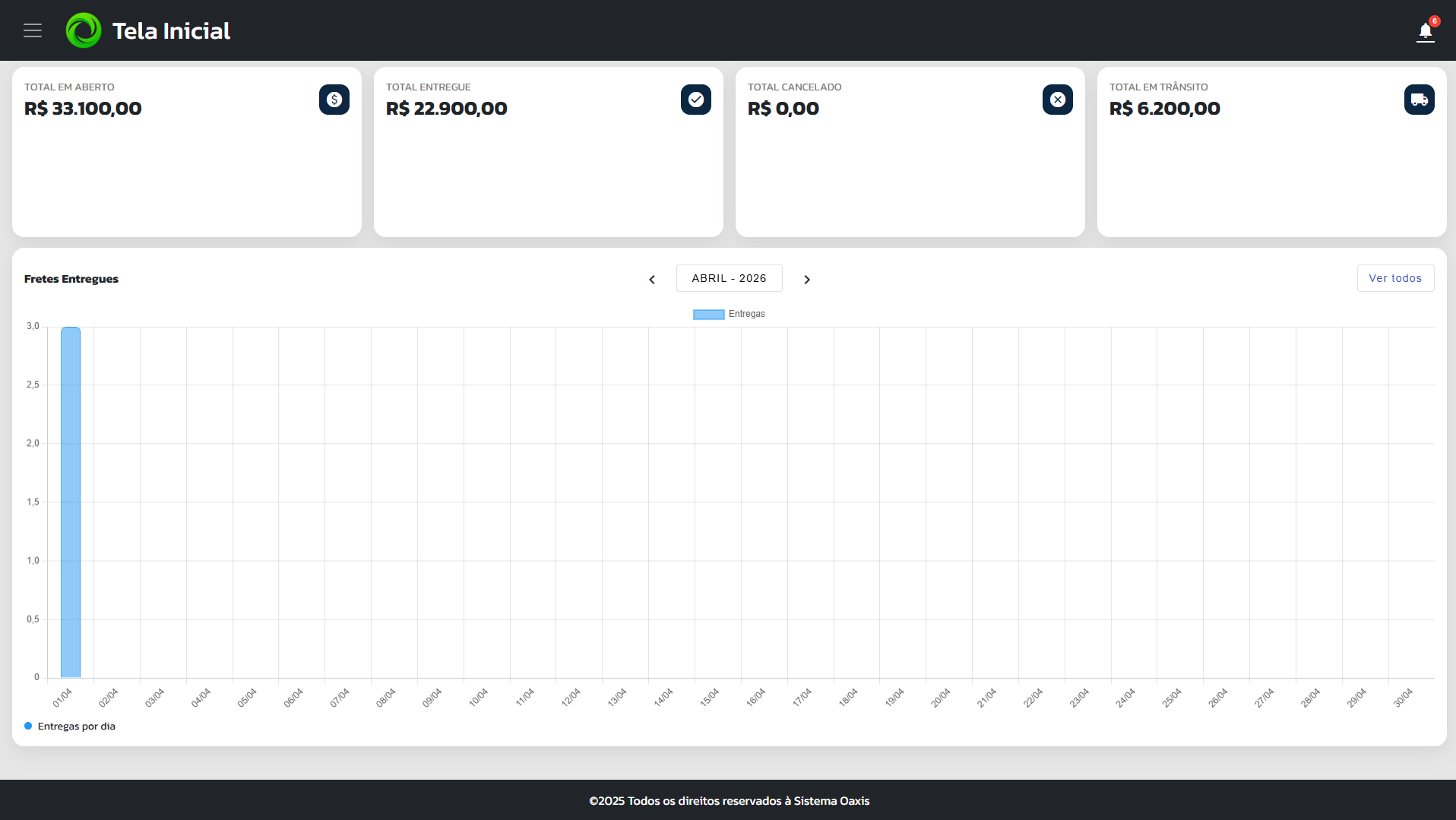Select the checkmark icon on Total Entregue card
1456x820 pixels.
695,99
